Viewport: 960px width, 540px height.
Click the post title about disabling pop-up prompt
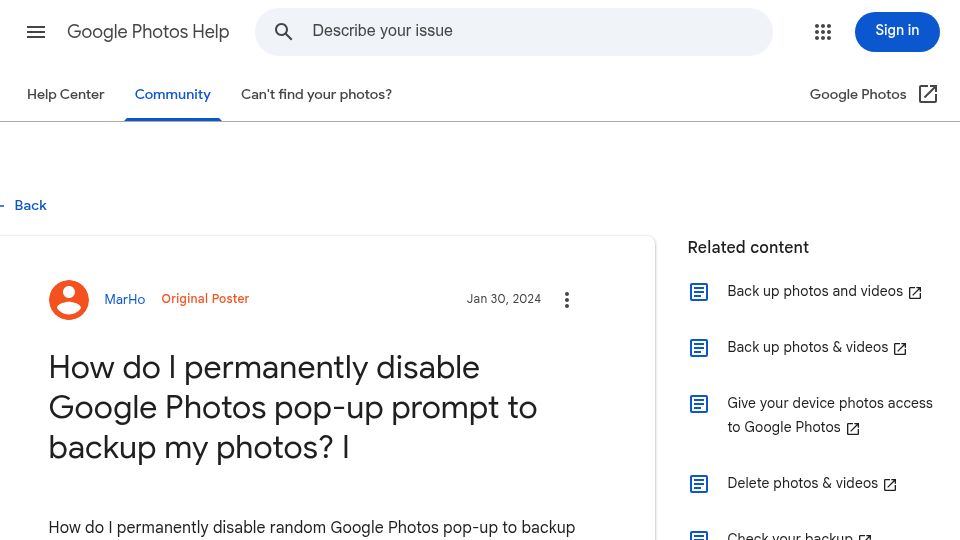coord(293,408)
